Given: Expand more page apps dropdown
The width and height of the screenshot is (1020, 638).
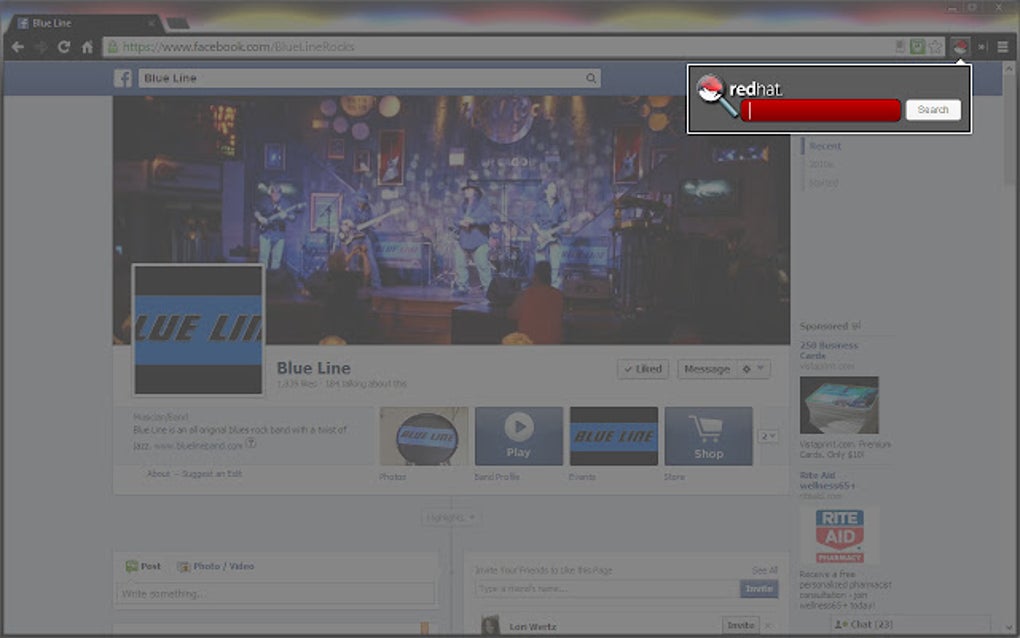Looking at the screenshot, I should pyautogui.click(x=768, y=436).
